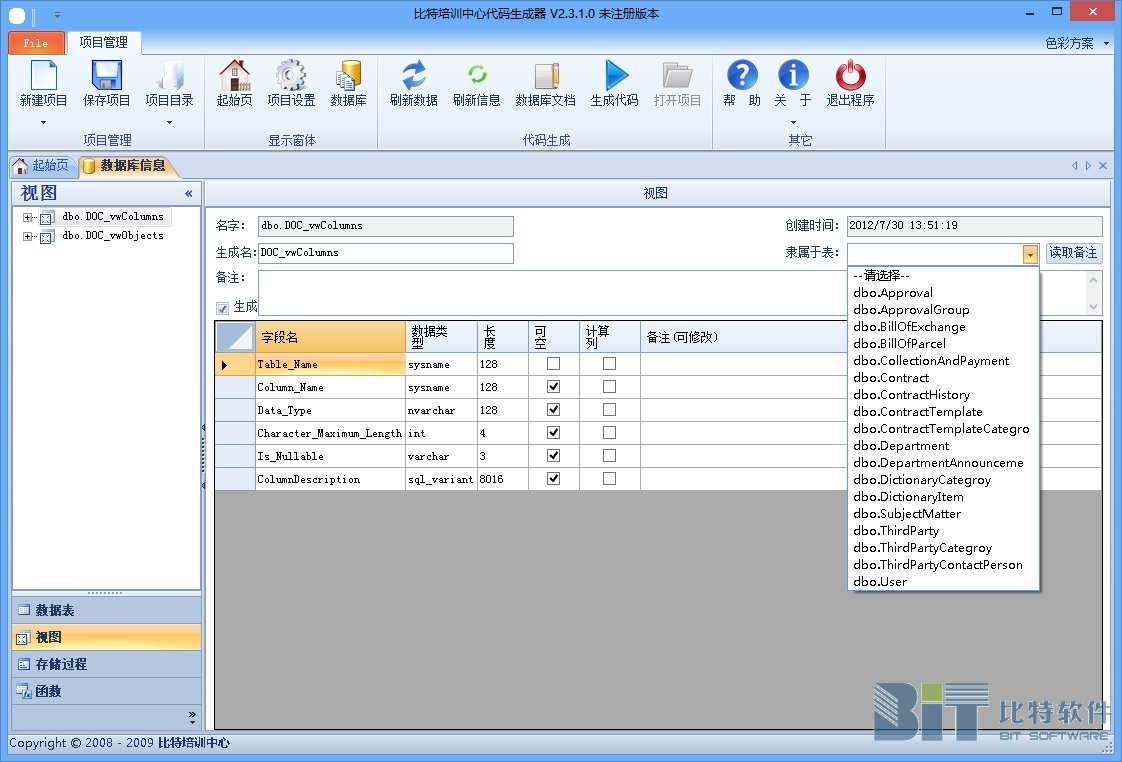Run 生成代码 generate code play icon
The height and width of the screenshot is (762, 1122).
(x=614, y=76)
